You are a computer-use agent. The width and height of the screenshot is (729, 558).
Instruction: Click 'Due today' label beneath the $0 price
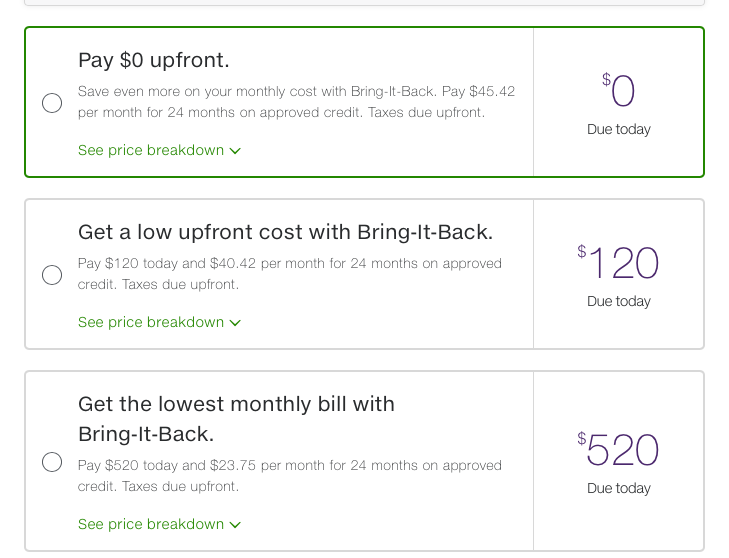coord(619,129)
